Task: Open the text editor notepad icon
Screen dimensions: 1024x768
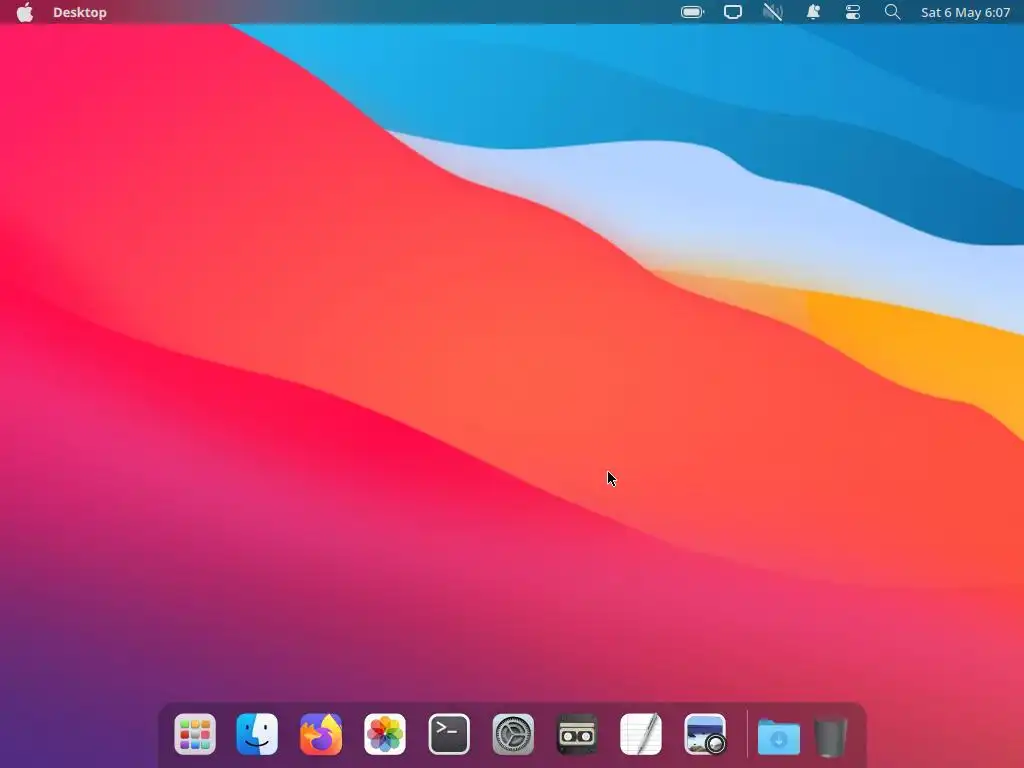Action: click(641, 734)
